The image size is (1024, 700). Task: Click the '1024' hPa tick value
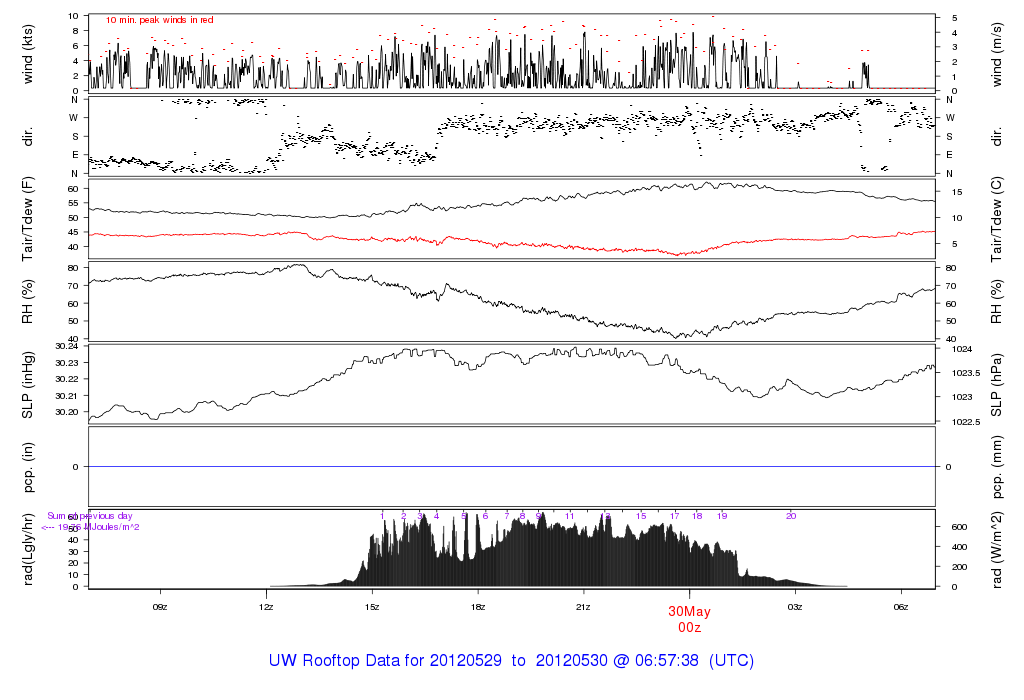(962, 349)
